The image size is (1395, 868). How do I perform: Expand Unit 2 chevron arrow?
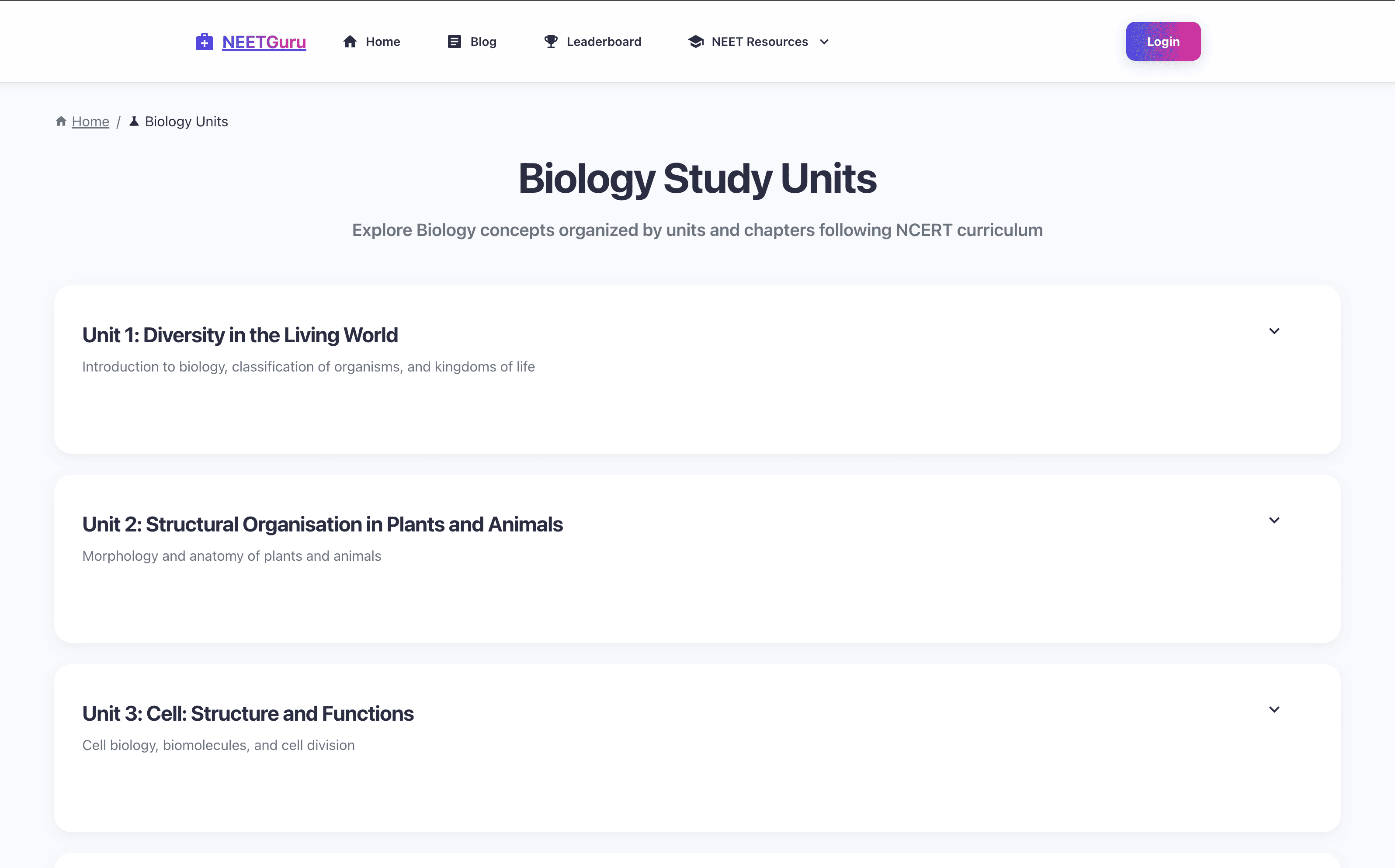coord(1274,521)
